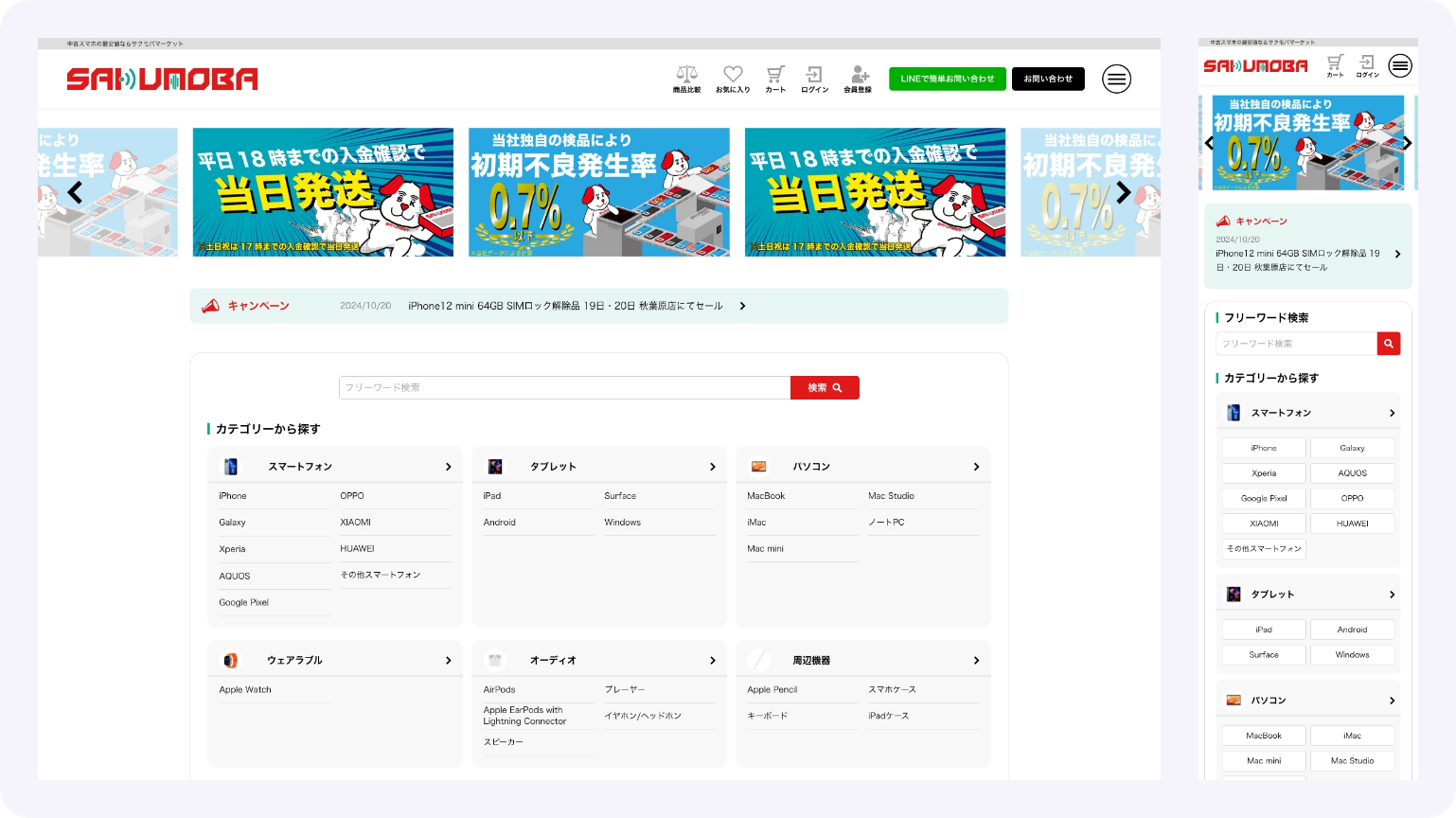1456x818 pixels.
Task: Open Google Pixel link in desktop category list
Action: (x=244, y=602)
